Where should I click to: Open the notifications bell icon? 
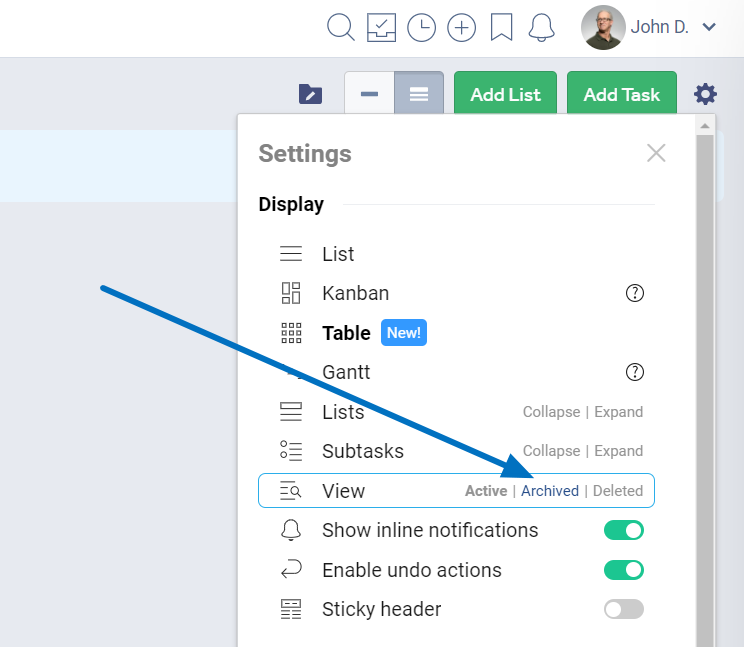tap(541, 27)
